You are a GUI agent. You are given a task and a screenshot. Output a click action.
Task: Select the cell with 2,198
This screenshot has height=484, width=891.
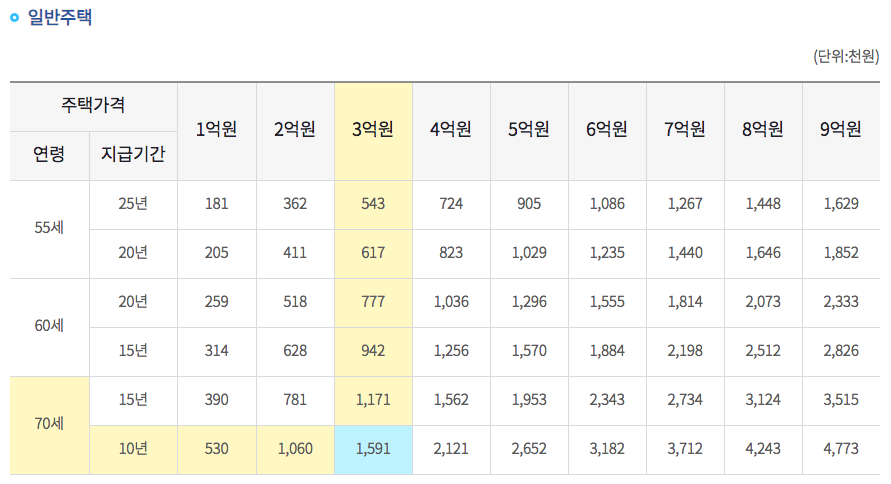pyautogui.click(x=685, y=352)
